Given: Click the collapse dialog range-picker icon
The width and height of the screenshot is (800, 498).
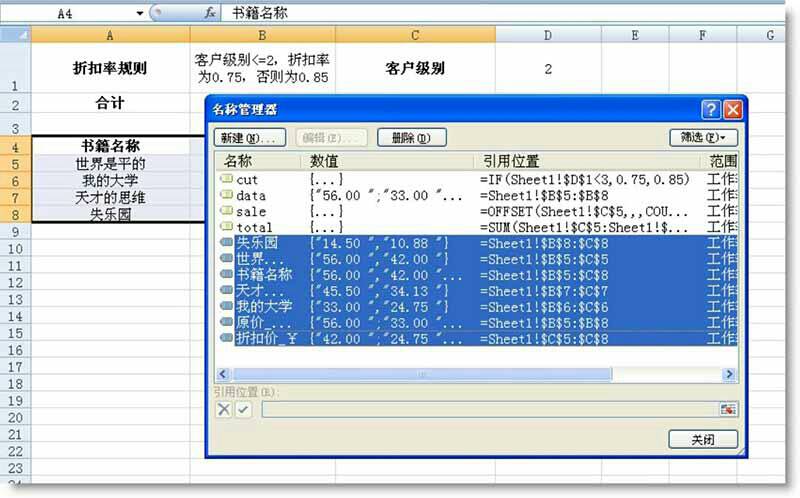Looking at the screenshot, I should [727, 409].
